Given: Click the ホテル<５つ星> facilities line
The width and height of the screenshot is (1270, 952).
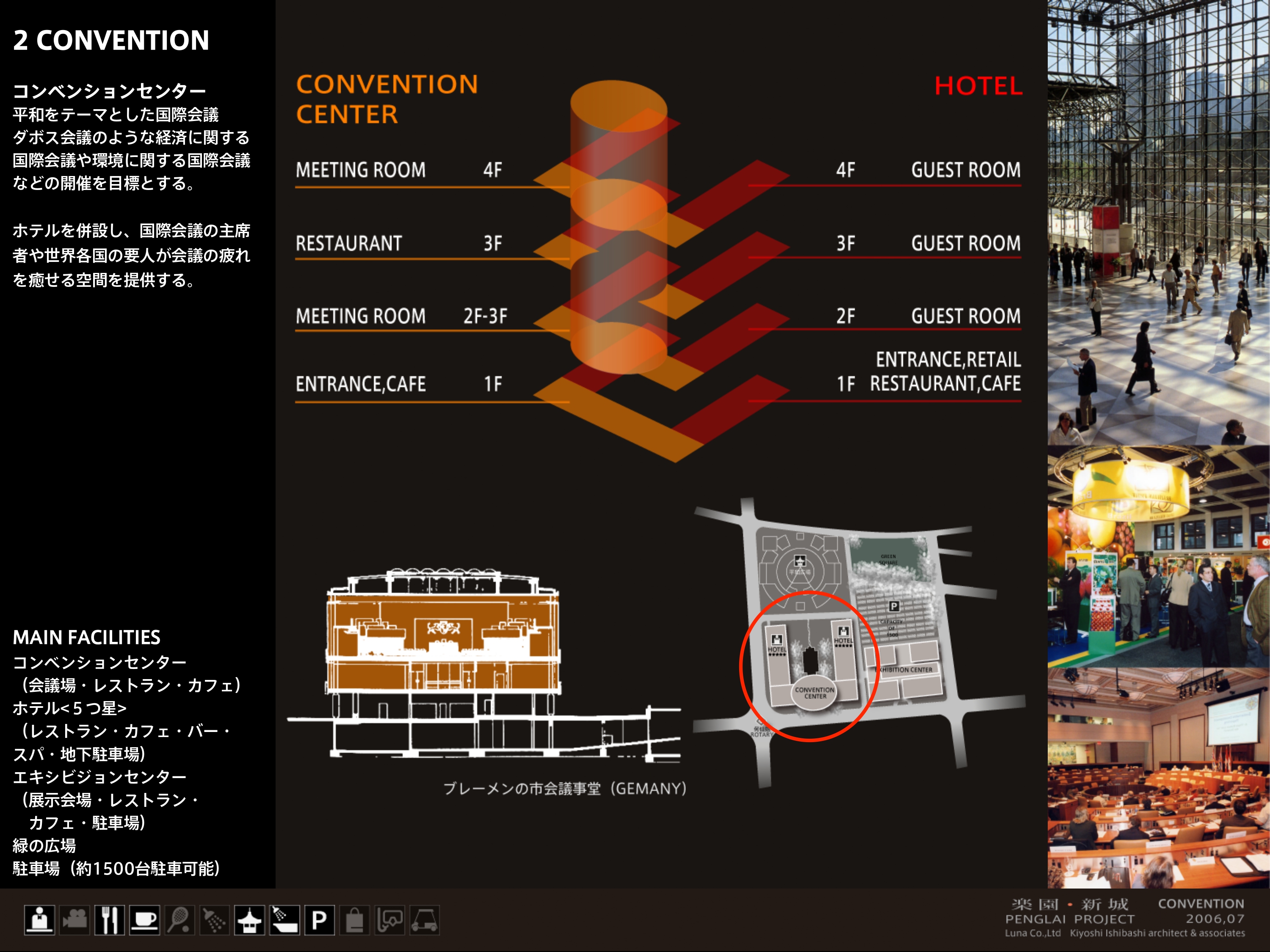Looking at the screenshot, I should point(69,708).
